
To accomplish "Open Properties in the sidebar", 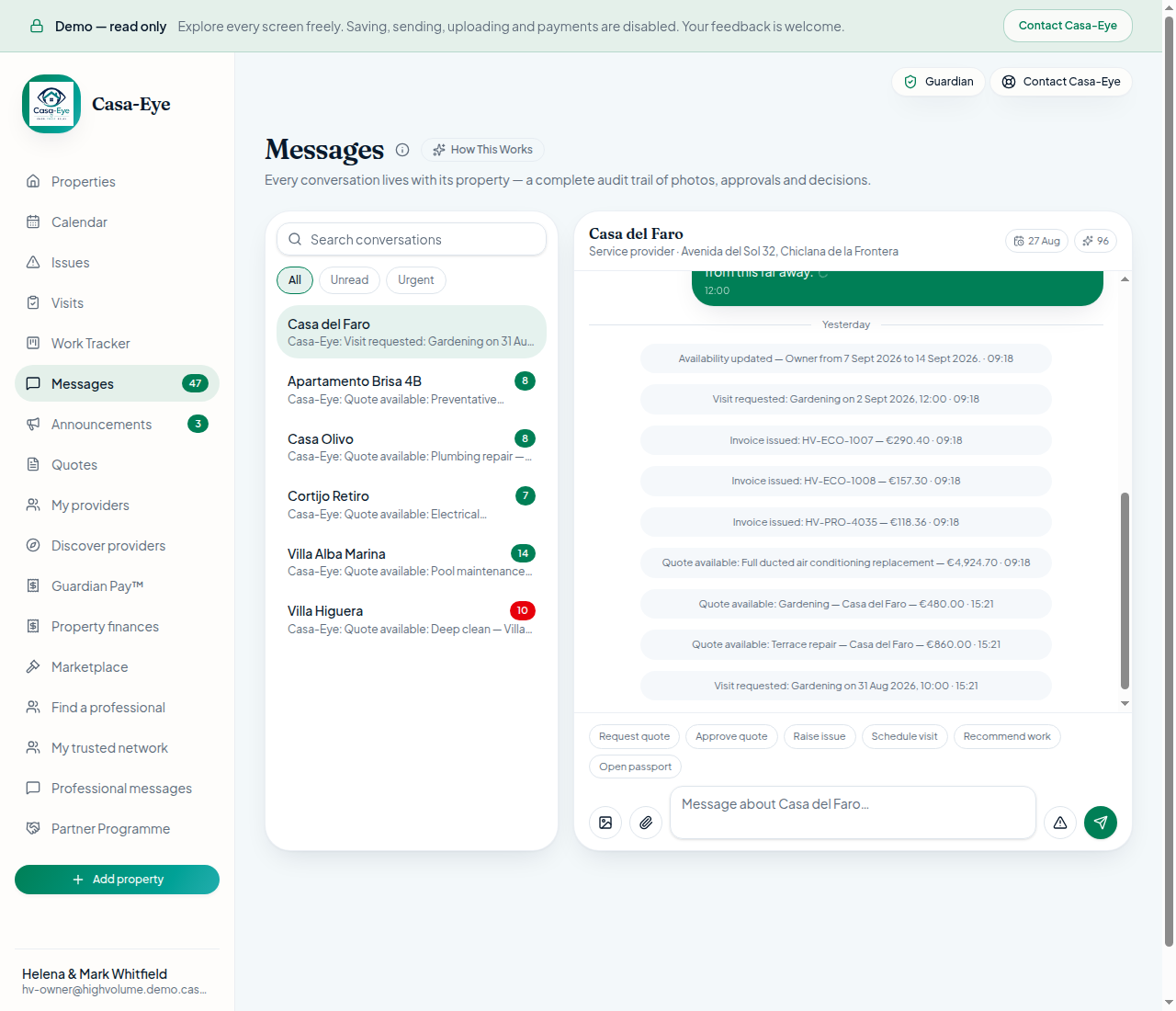I will [x=117, y=182].
